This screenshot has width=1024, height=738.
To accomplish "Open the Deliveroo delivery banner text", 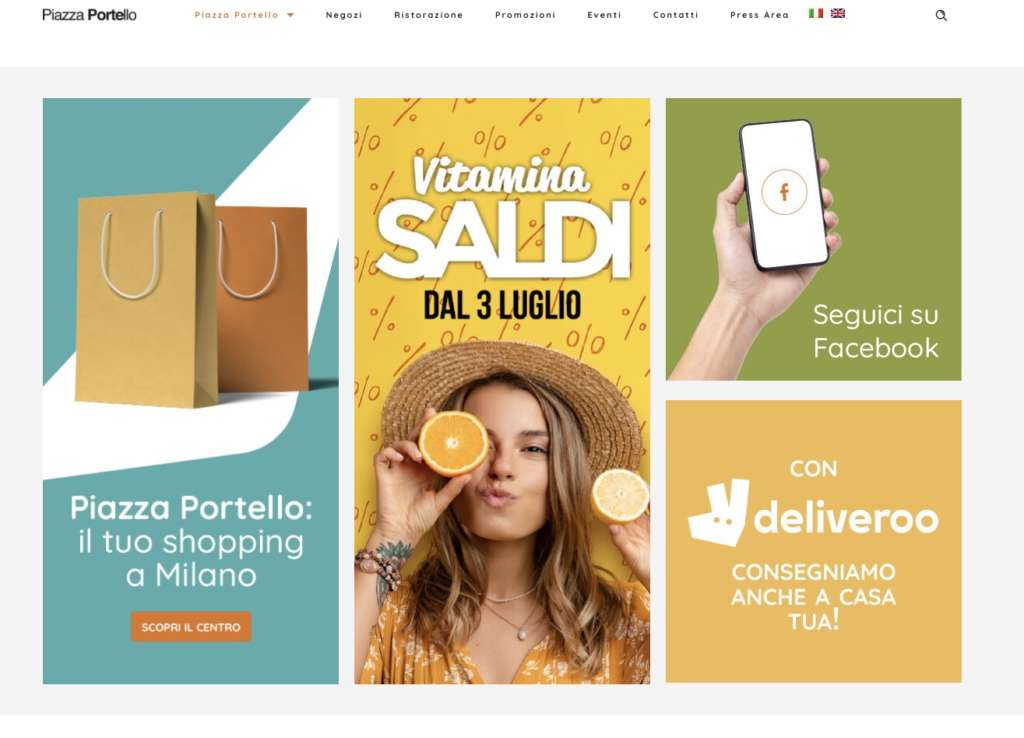I will click(813, 597).
